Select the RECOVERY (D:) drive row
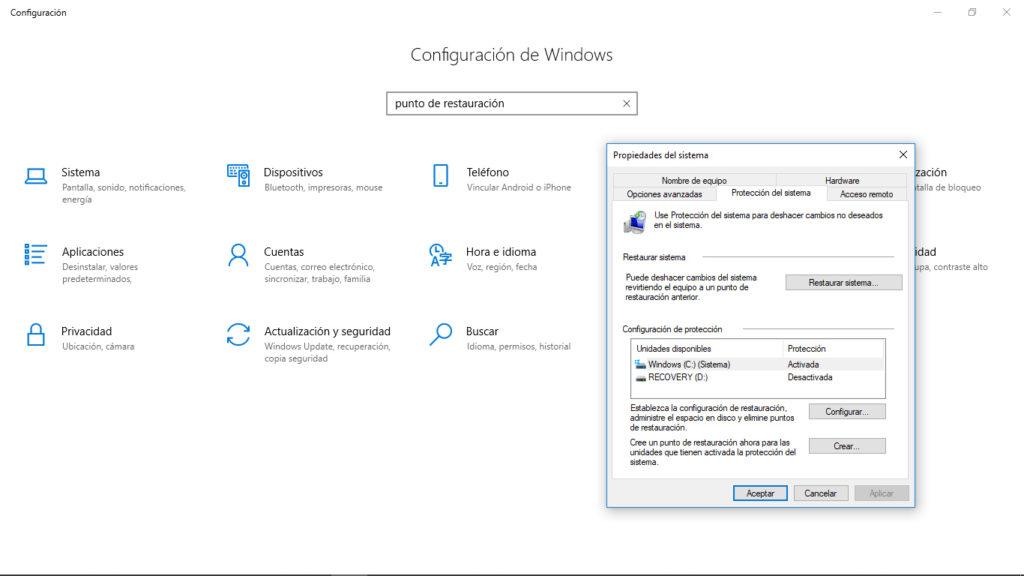This screenshot has height=576, width=1024. click(x=758, y=377)
